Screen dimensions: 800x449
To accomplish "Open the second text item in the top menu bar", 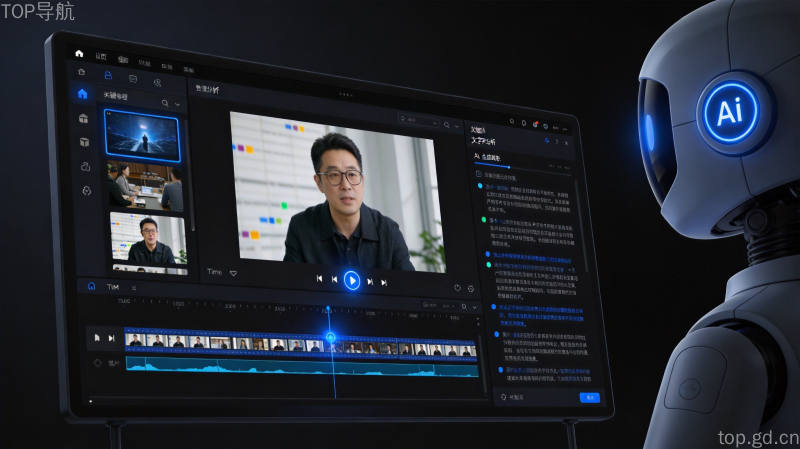I will [123, 60].
